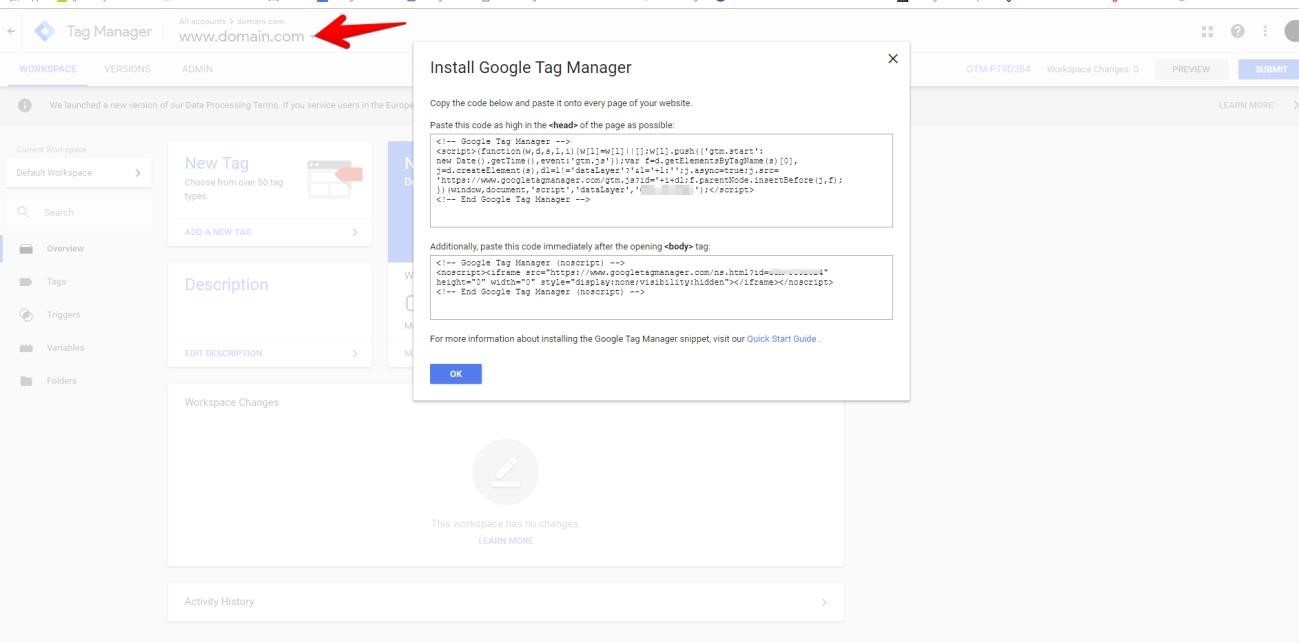Open the Learn More link in banner
The width and height of the screenshot is (1299, 643).
point(1246,105)
